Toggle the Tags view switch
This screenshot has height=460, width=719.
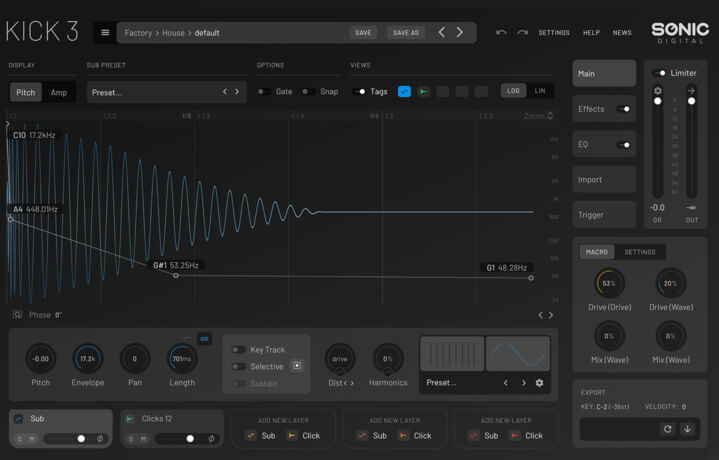click(x=359, y=92)
